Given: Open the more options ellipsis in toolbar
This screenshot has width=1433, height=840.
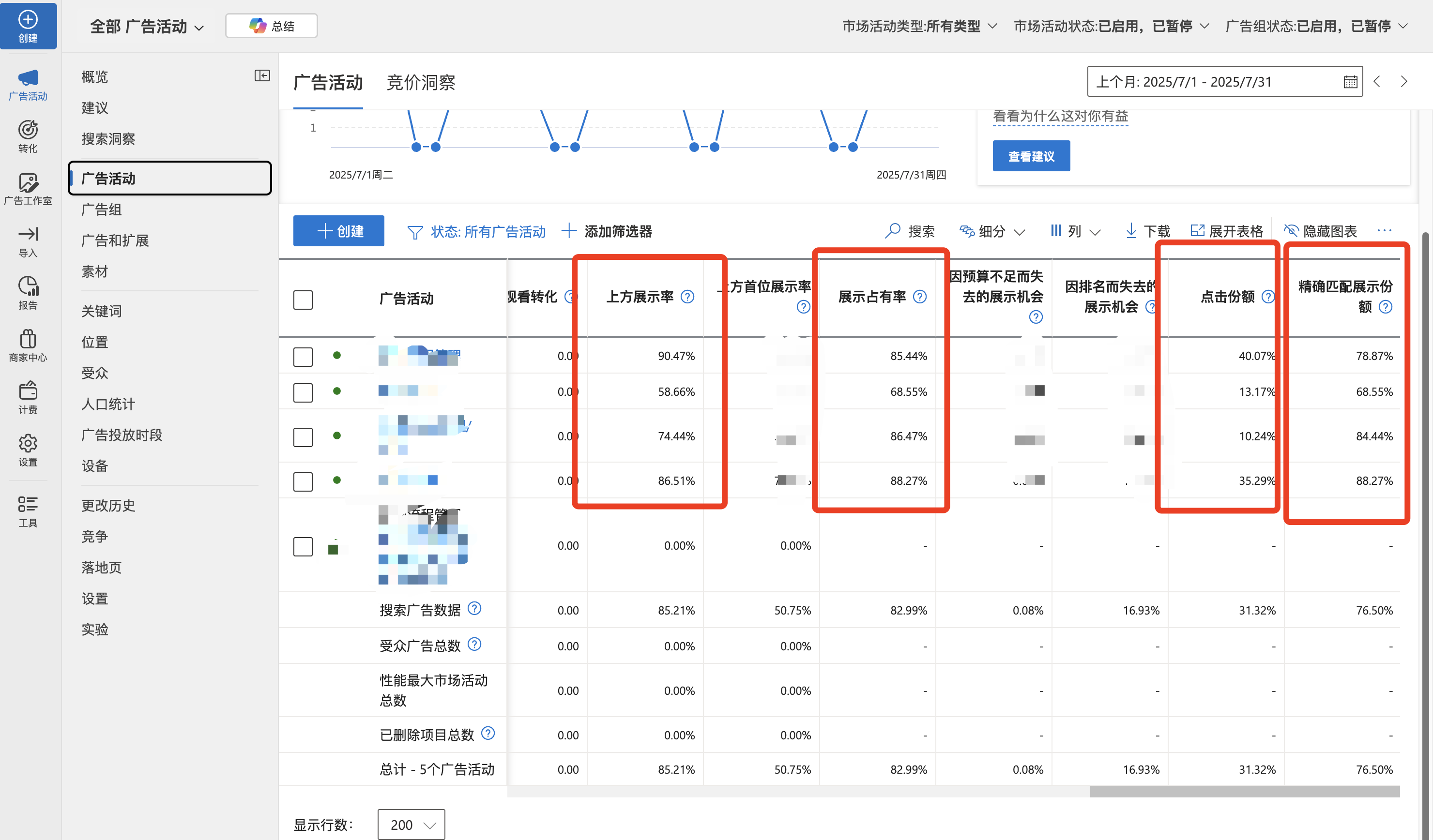Looking at the screenshot, I should pos(1385,231).
